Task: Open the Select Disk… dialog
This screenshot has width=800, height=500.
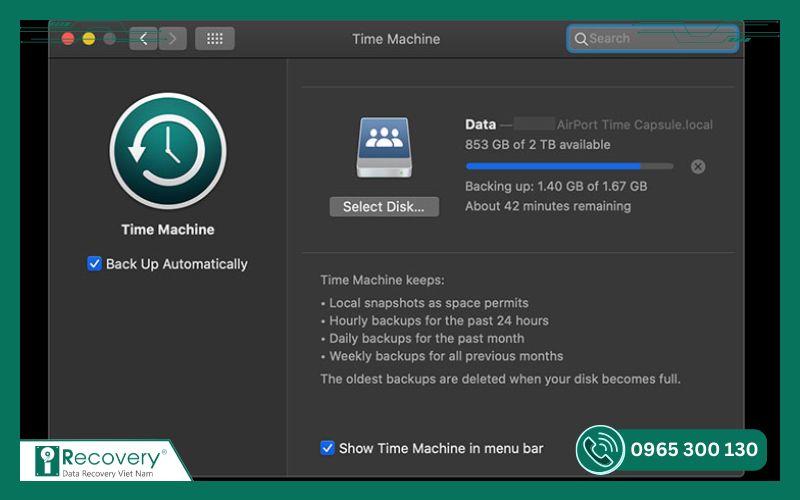Action: 384,207
